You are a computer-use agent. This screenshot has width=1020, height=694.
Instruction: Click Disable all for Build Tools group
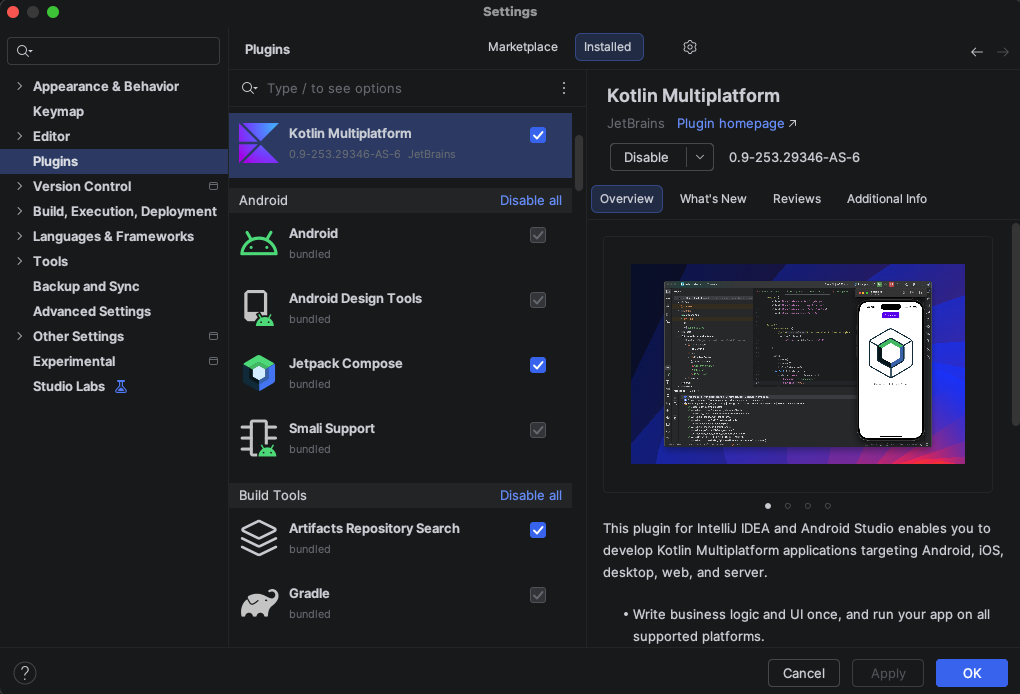coord(530,496)
